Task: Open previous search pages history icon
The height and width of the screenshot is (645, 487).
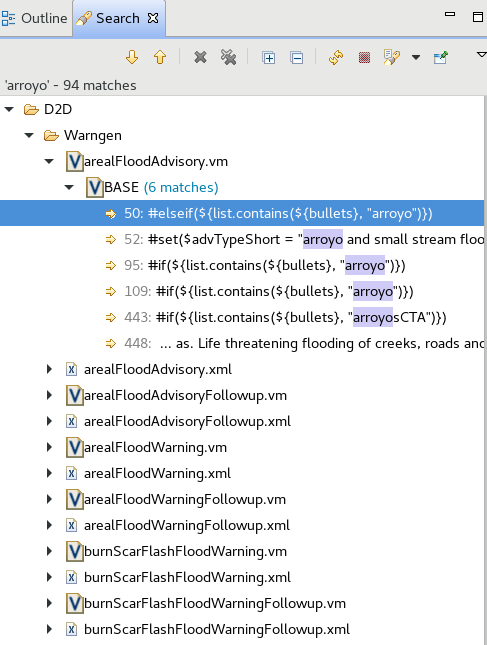Action: (392, 57)
